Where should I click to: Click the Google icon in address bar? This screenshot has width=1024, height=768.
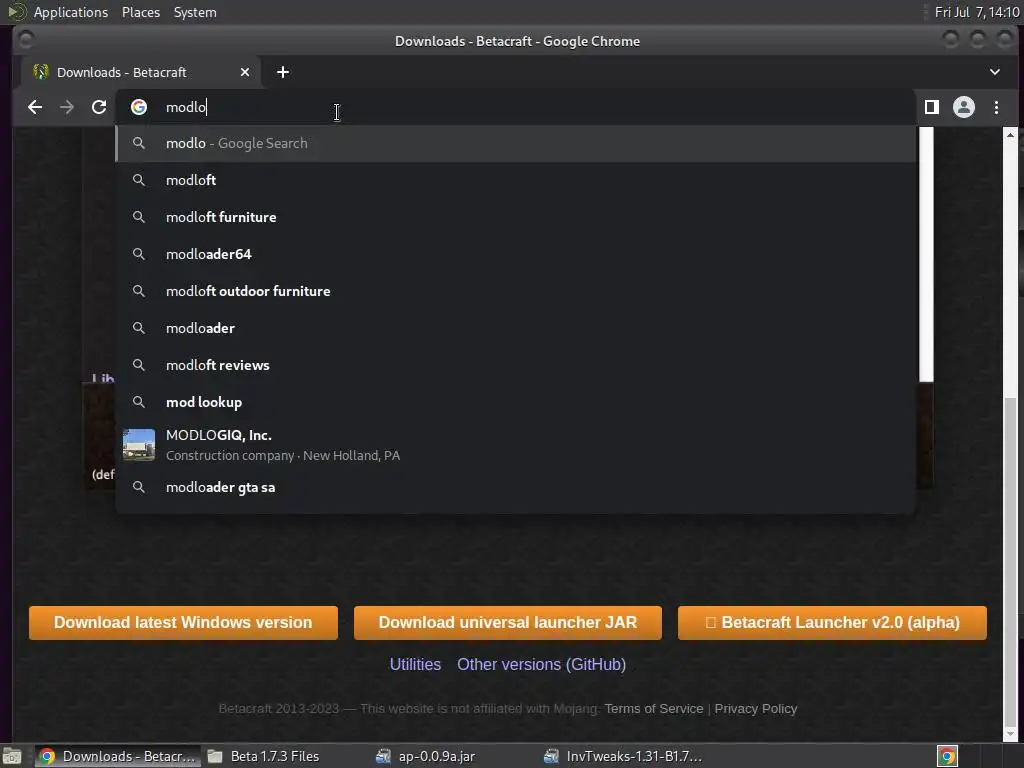(139, 107)
